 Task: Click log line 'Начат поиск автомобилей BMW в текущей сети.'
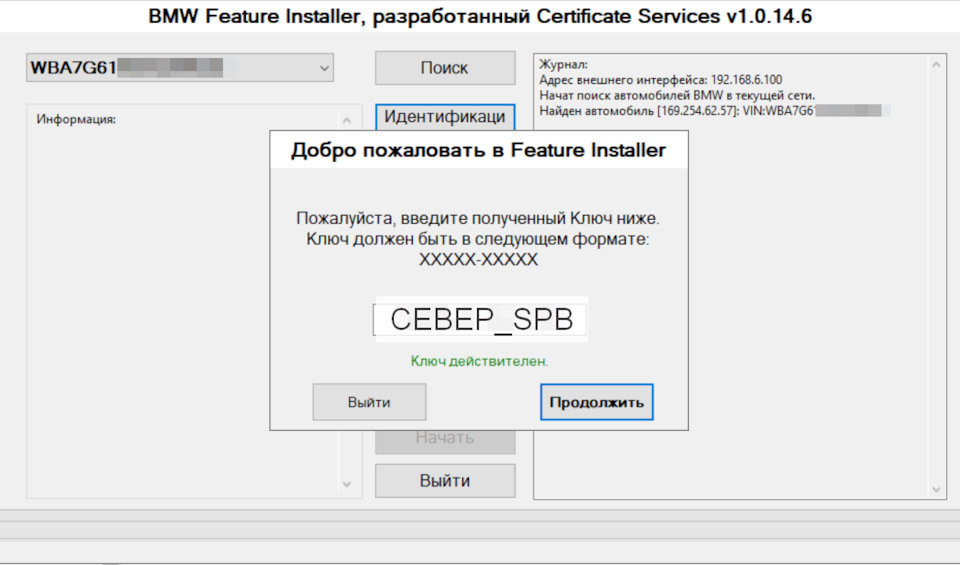point(677,95)
